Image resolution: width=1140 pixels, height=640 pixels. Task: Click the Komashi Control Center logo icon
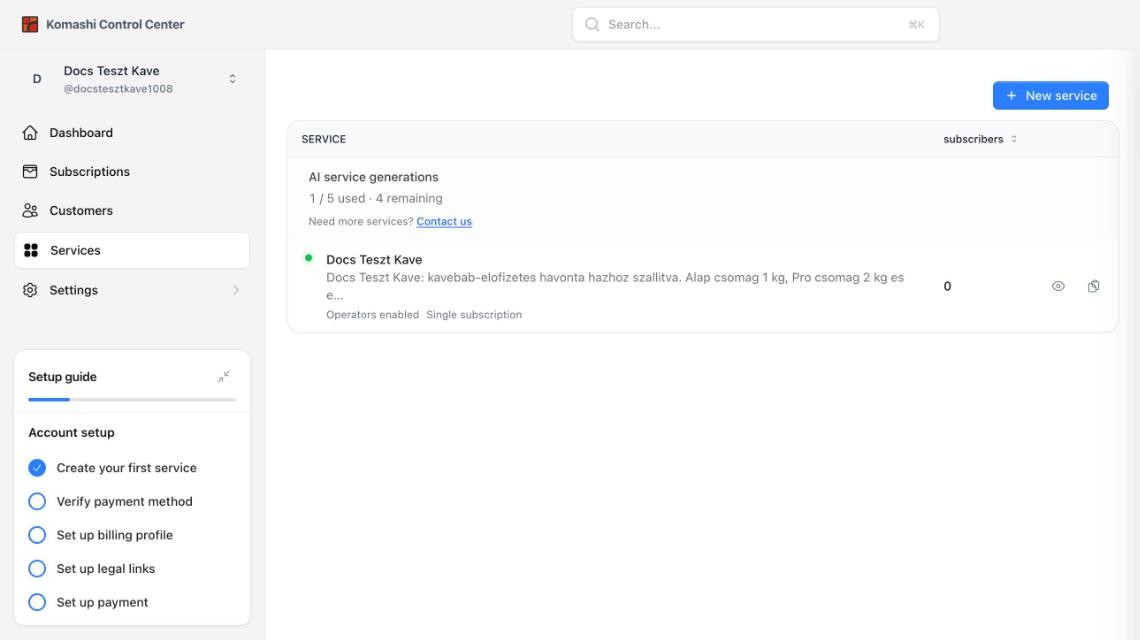point(30,24)
